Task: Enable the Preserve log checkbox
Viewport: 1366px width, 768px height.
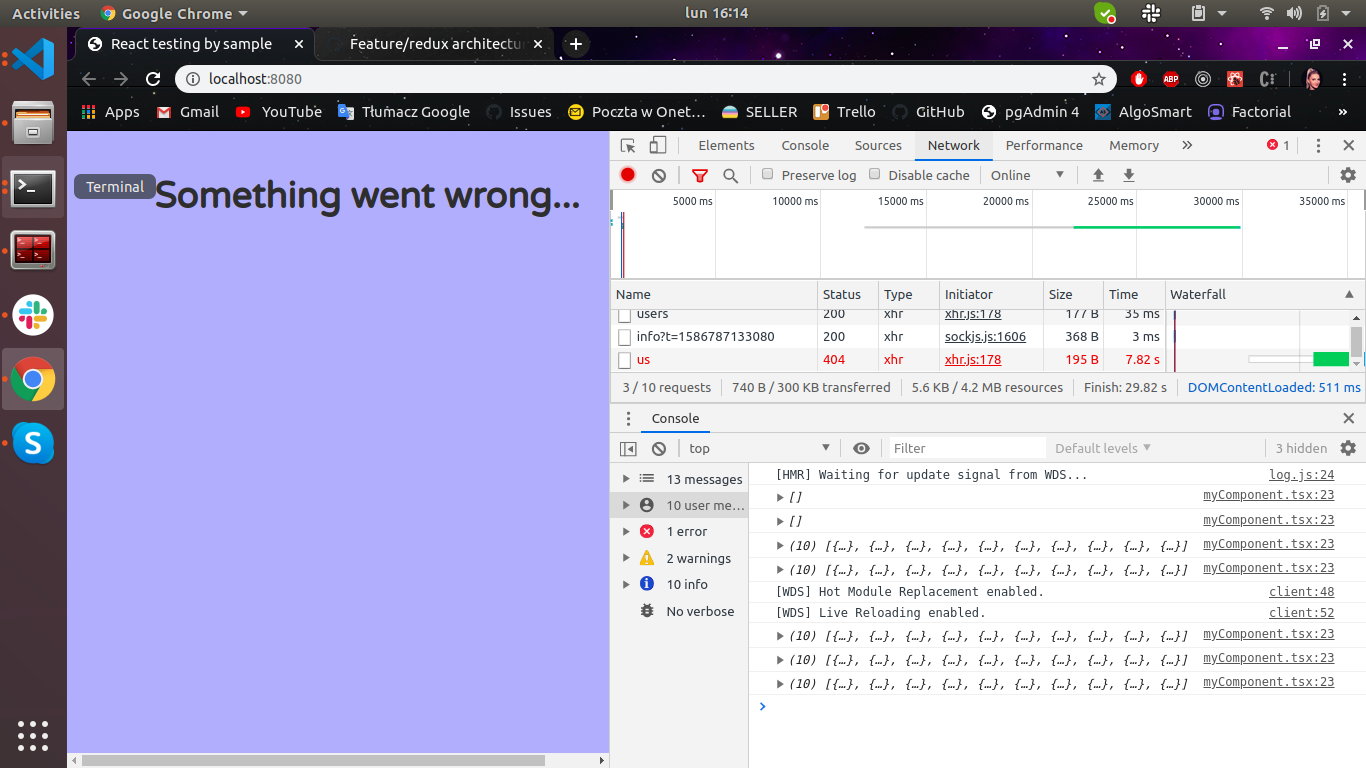Action: pos(766,175)
